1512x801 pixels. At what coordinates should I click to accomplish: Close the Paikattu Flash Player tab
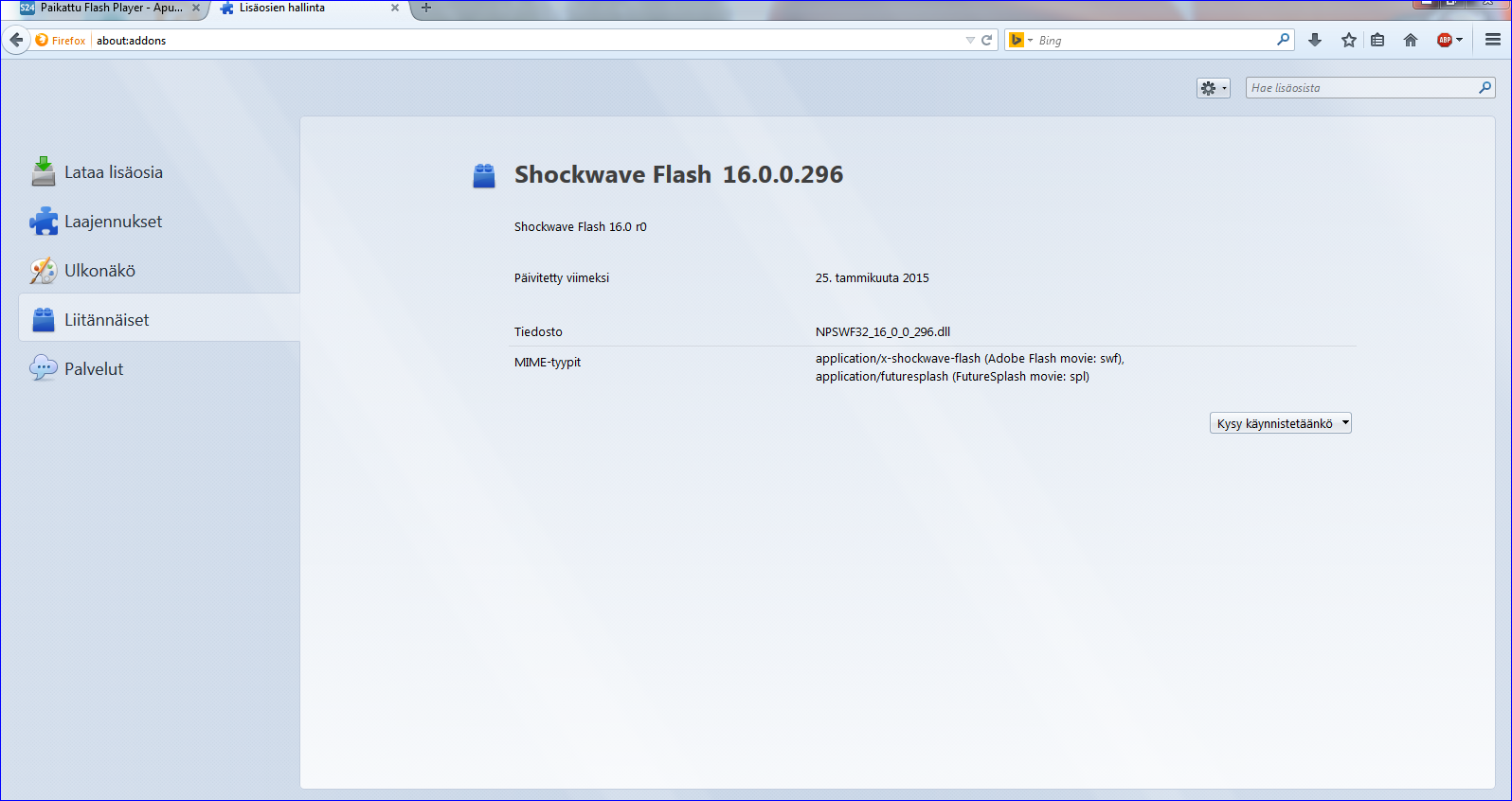[x=196, y=8]
